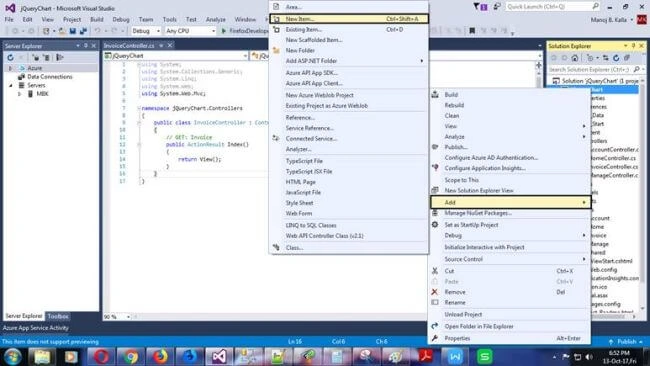Select JavaScript File in submenu
Viewport: 650px width, 366px height.
[349, 192]
